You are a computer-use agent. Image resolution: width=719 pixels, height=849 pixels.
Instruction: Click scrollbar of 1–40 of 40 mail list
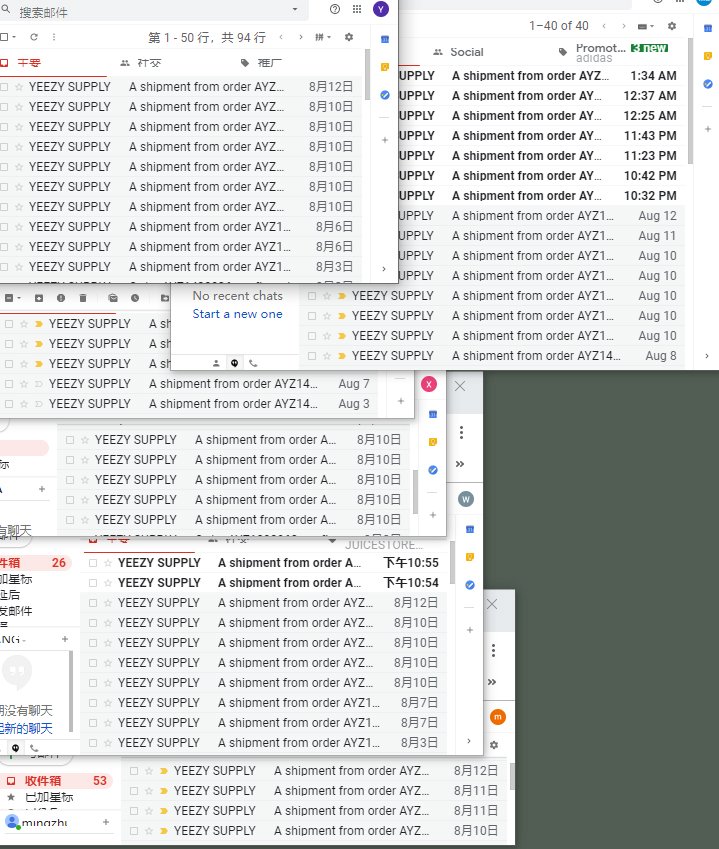(690, 101)
